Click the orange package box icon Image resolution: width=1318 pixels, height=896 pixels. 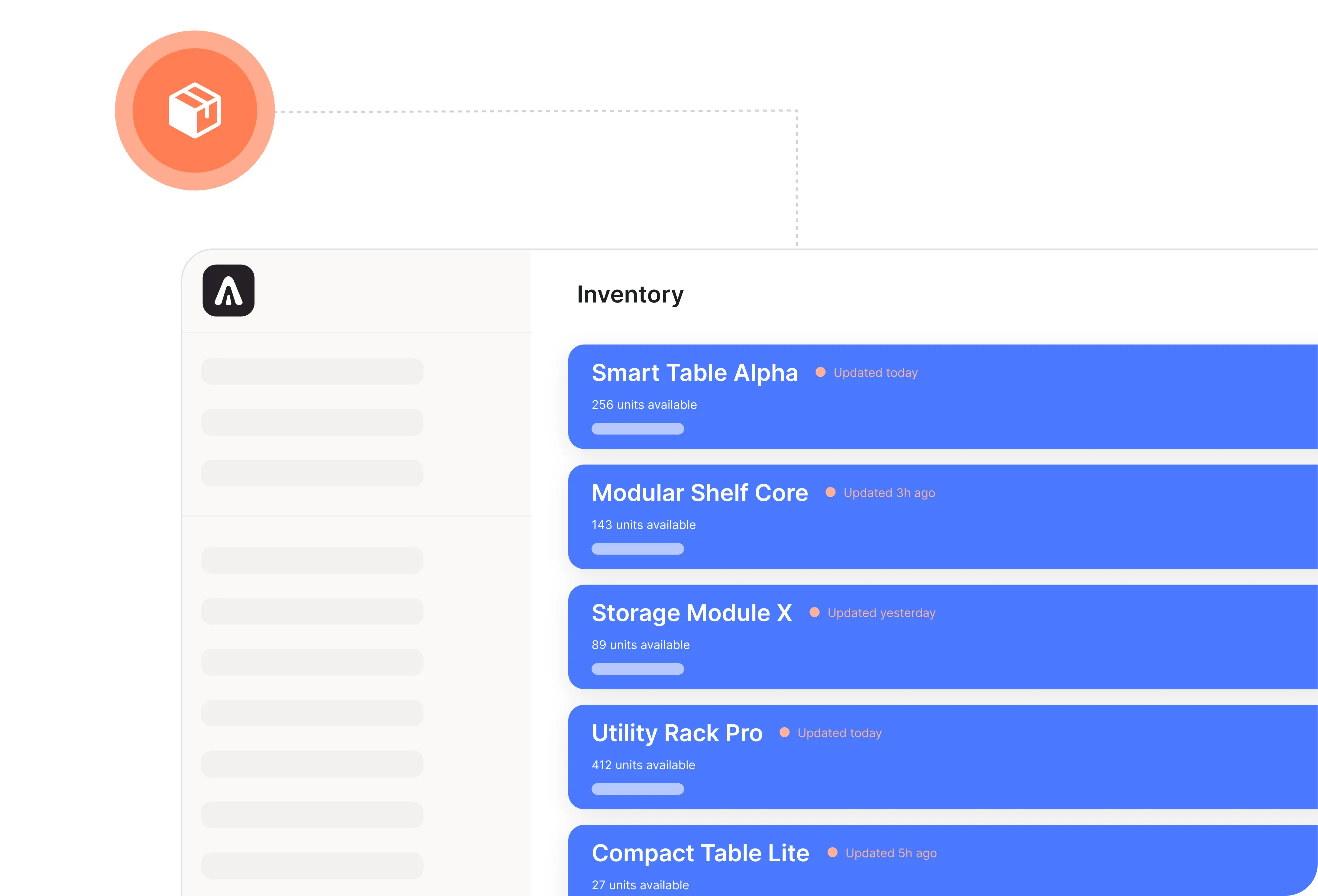click(x=195, y=110)
